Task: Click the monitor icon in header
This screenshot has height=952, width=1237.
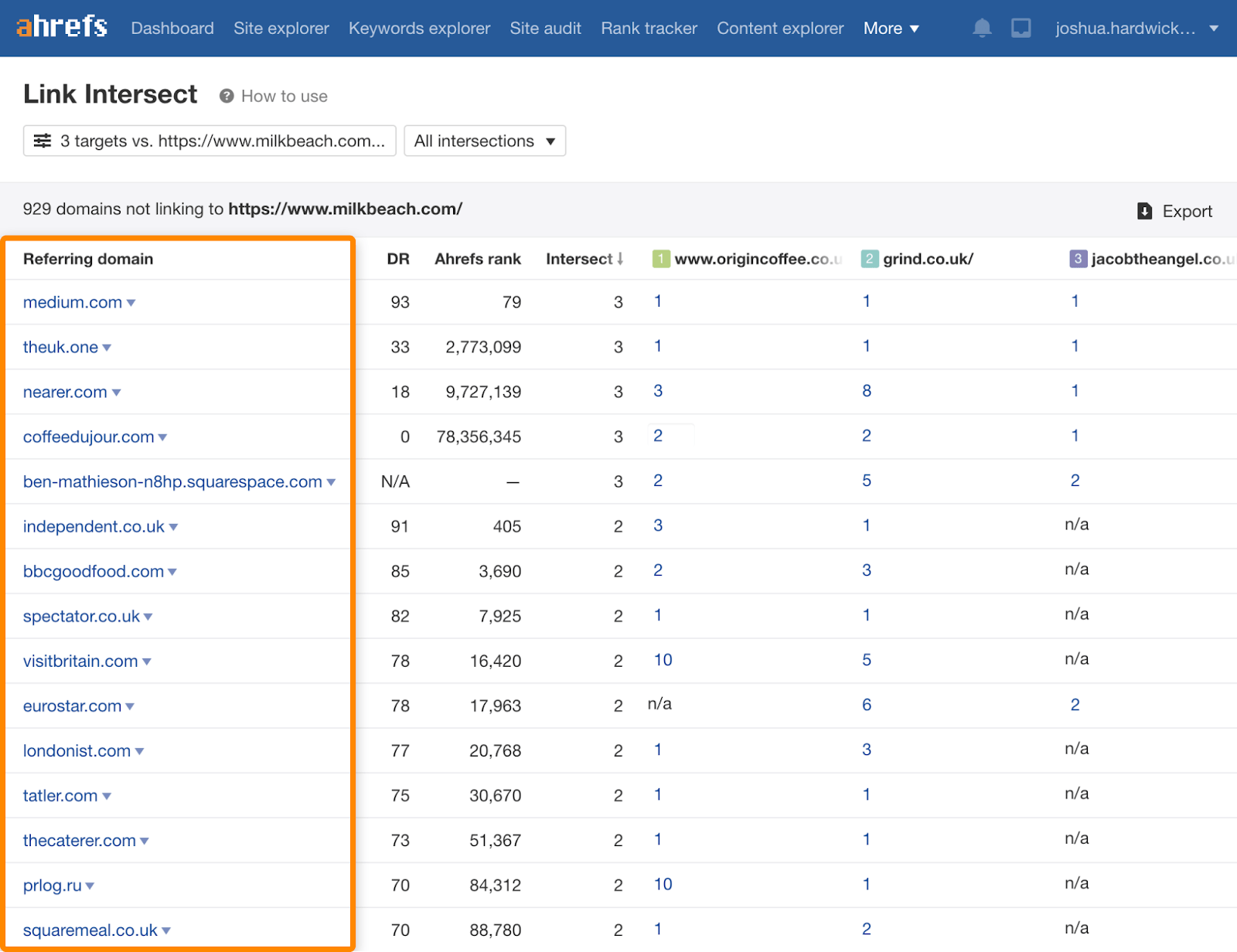Action: tap(1021, 29)
